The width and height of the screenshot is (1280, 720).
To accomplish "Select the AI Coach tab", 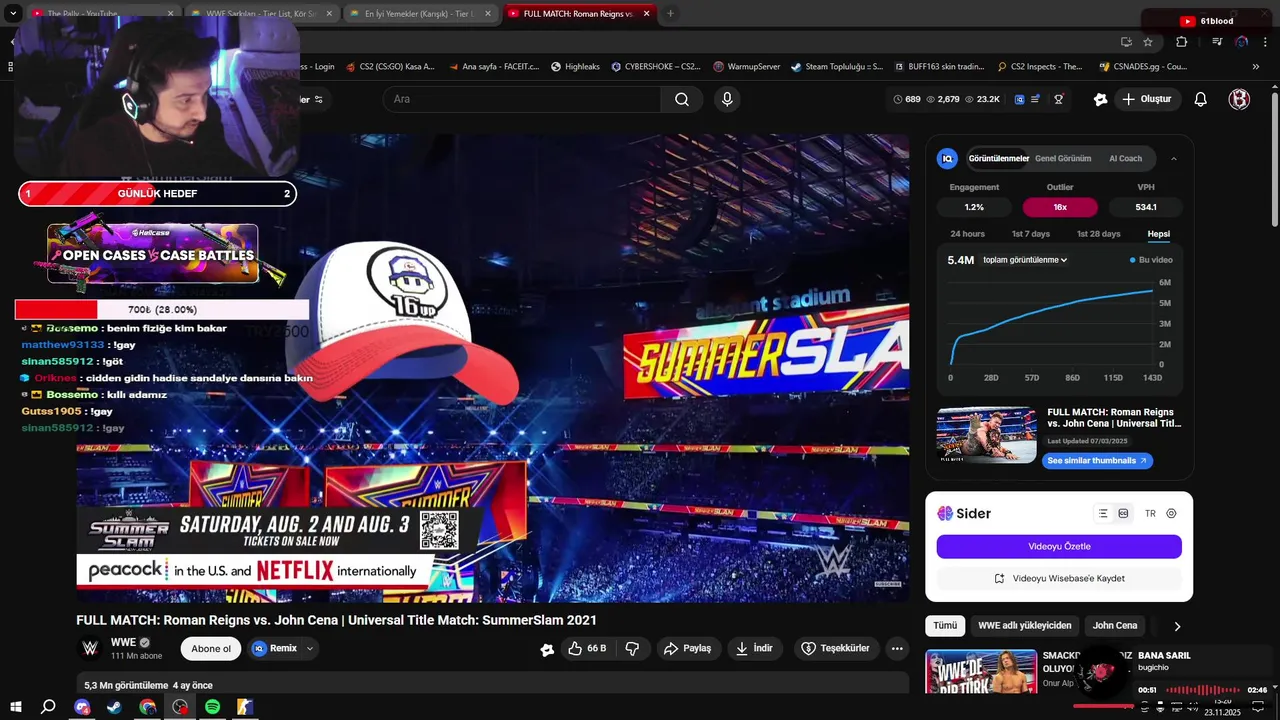I will point(1125,158).
